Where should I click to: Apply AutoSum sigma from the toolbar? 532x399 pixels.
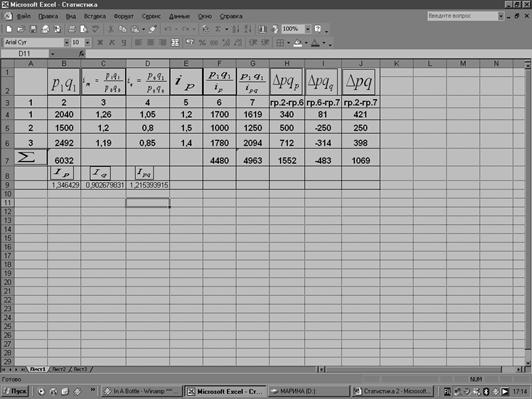tap(218, 29)
